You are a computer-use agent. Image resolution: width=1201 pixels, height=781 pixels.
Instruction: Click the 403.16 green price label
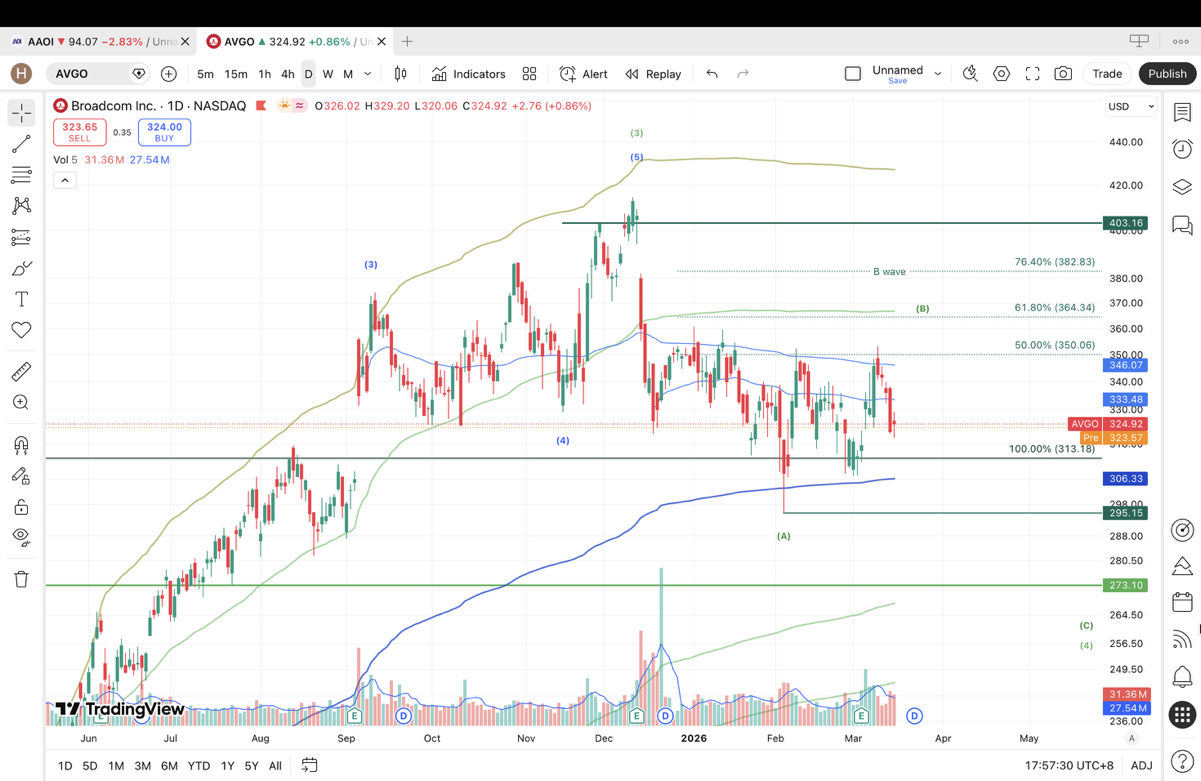click(x=1125, y=223)
